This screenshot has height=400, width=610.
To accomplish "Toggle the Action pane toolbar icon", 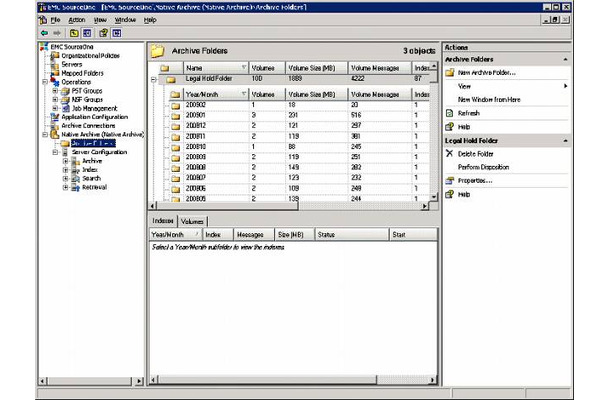I will point(117,33).
